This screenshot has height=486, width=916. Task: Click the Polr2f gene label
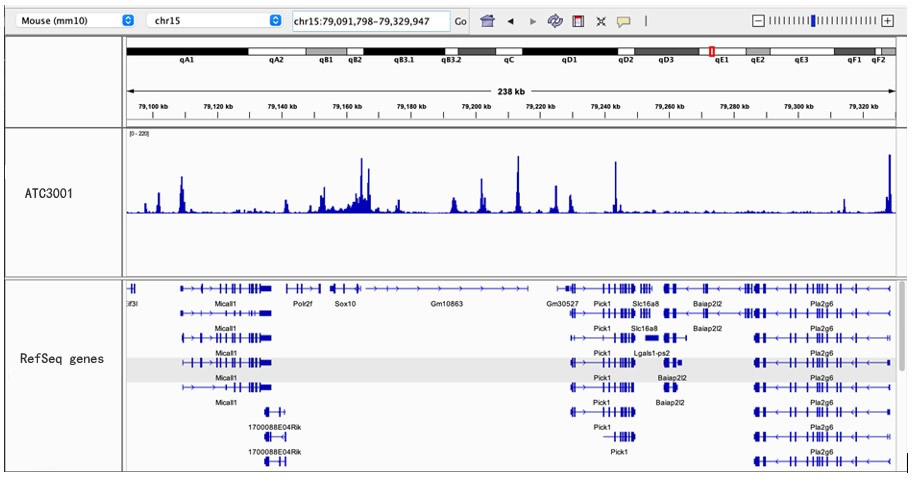pyautogui.click(x=302, y=304)
